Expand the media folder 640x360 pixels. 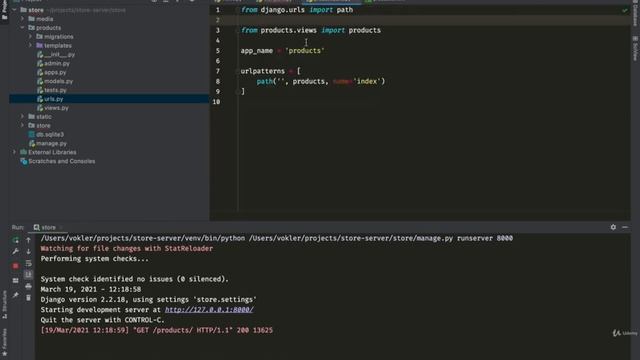[22, 19]
